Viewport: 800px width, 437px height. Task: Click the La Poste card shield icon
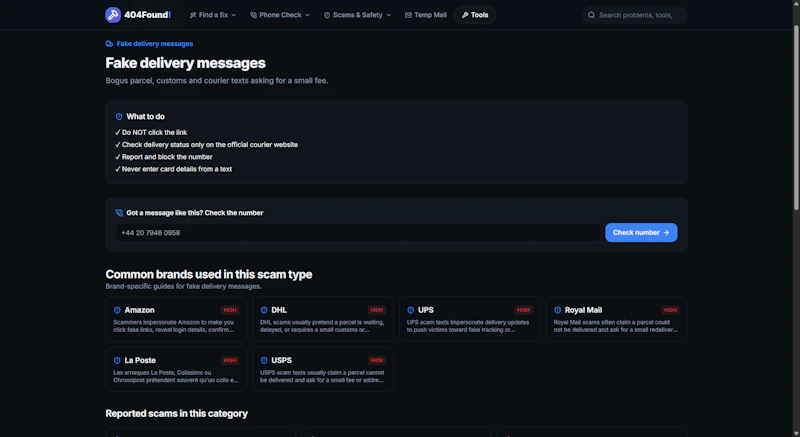(x=117, y=361)
